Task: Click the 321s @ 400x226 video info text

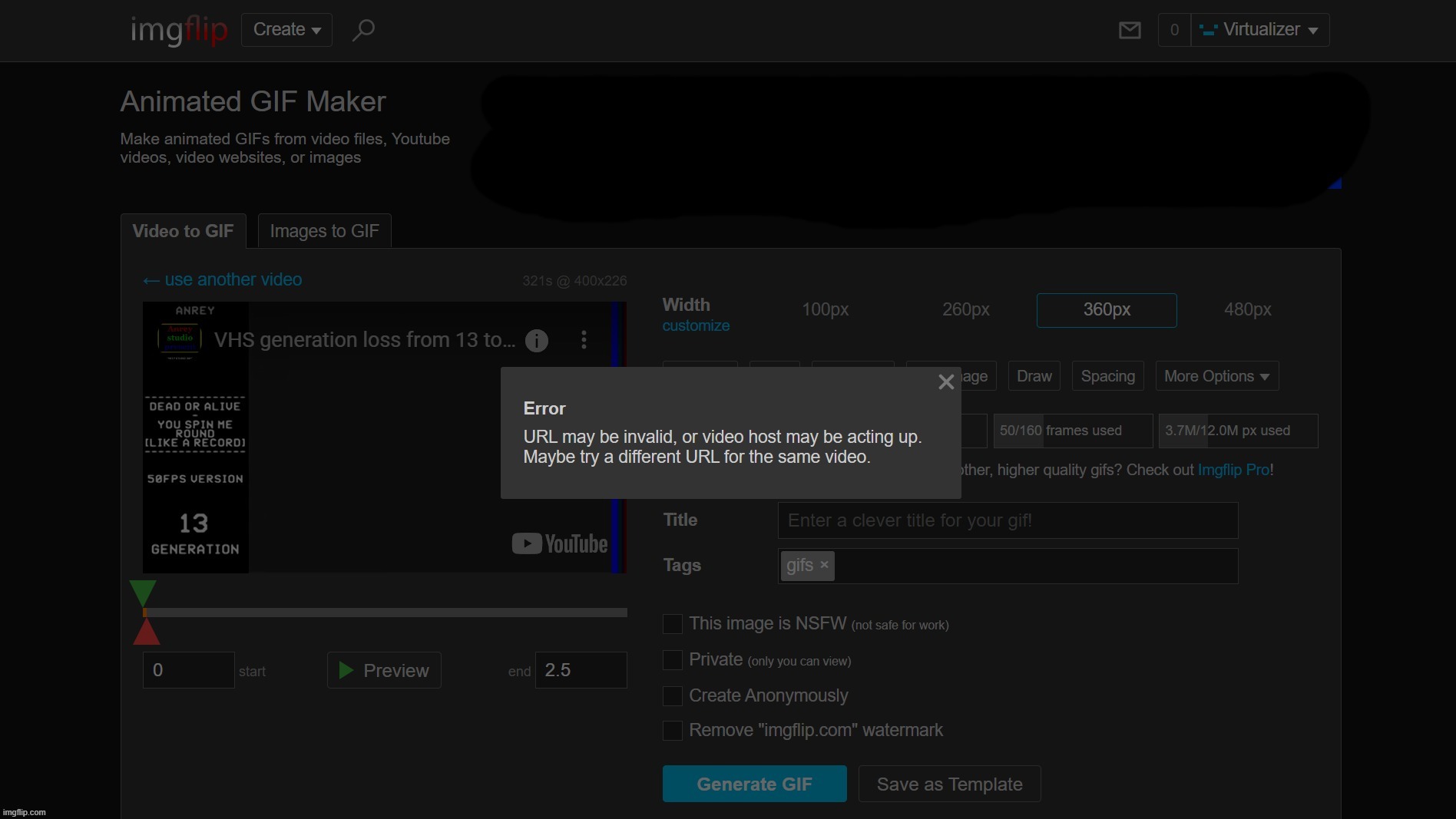Action: click(574, 281)
